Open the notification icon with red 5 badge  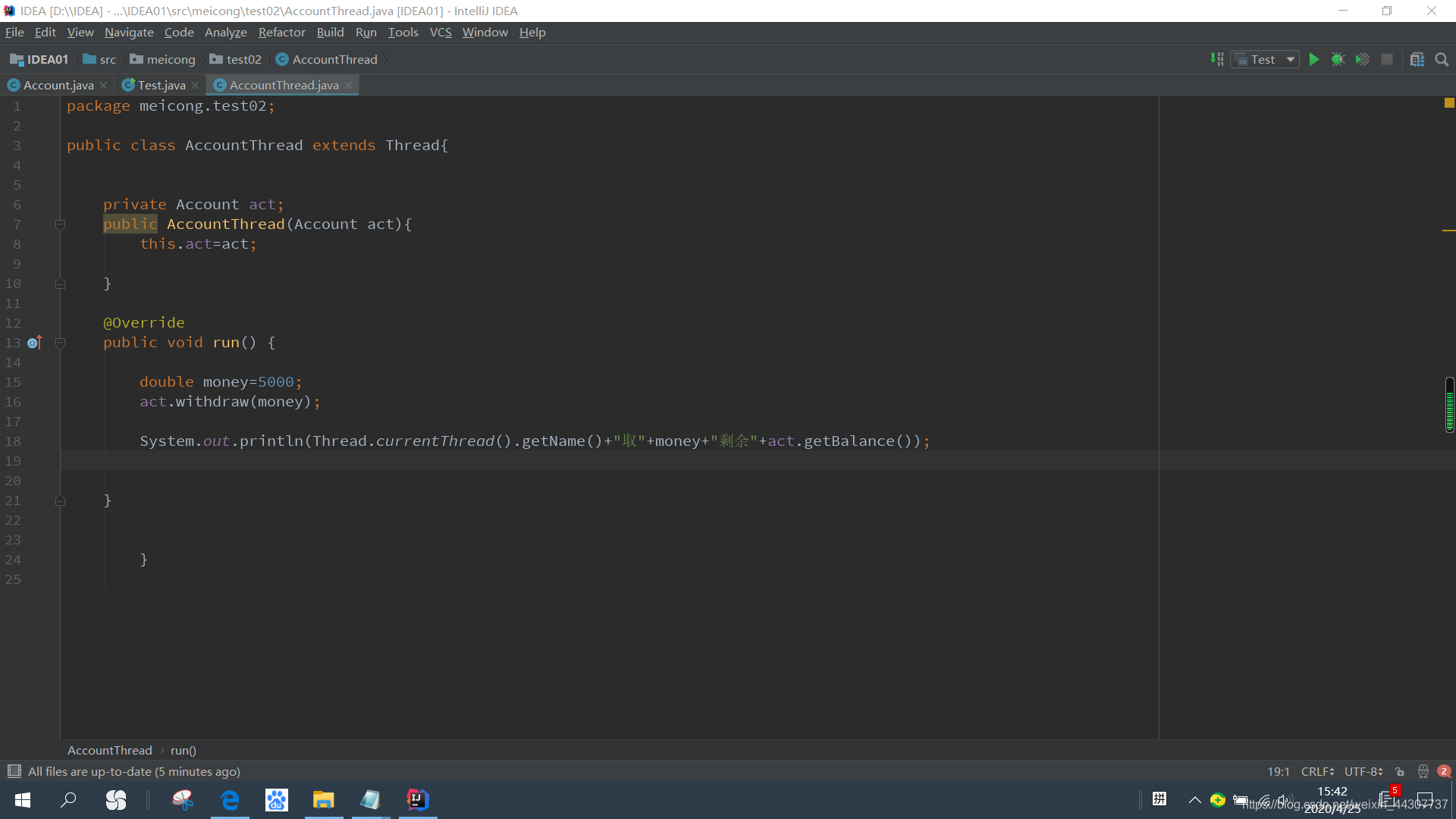coord(1389,797)
